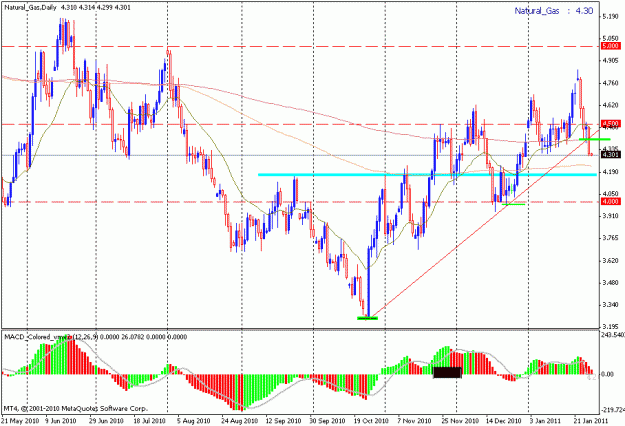The height and width of the screenshot is (426, 625).
Task: Click the 9 Jun 2010 date label
Action: 61,421
